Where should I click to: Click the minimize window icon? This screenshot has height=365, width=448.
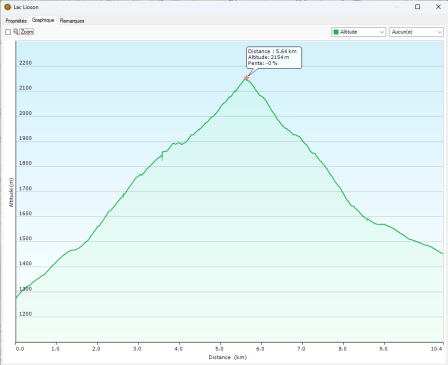[x=397, y=7]
